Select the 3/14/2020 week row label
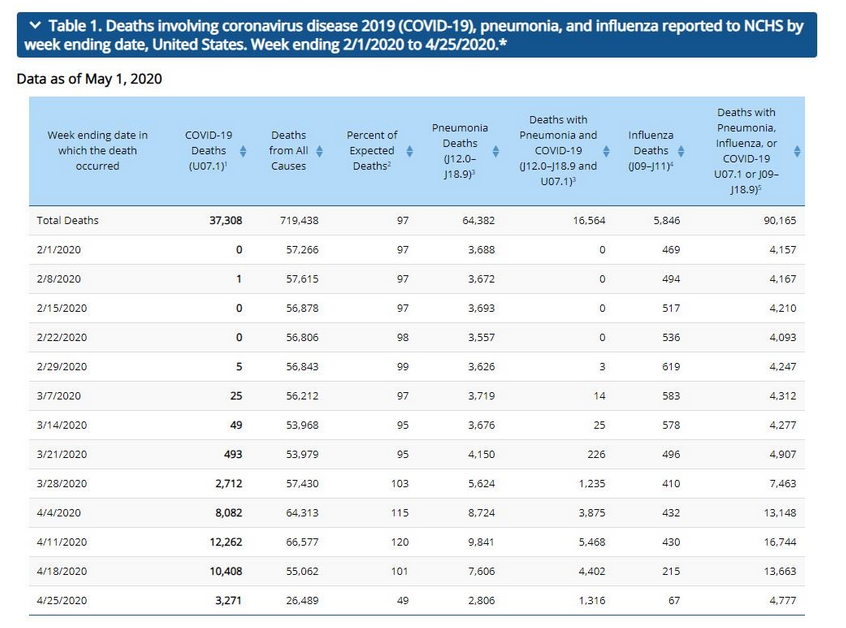 [62, 425]
